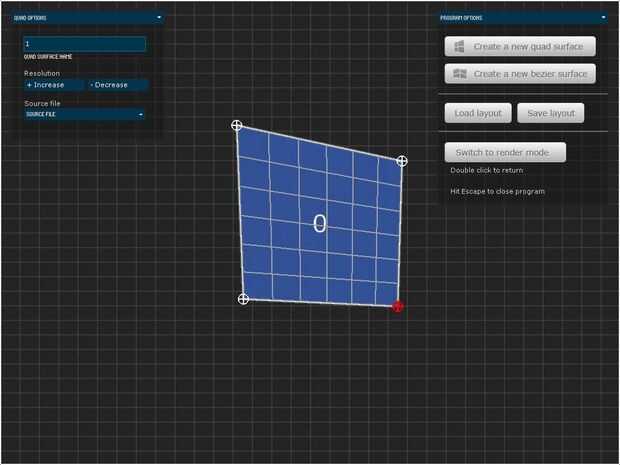The width and height of the screenshot is (620, 465).
Task: Click the quad grid icon on the new quad surface button
Action: (x=459, y=46)
